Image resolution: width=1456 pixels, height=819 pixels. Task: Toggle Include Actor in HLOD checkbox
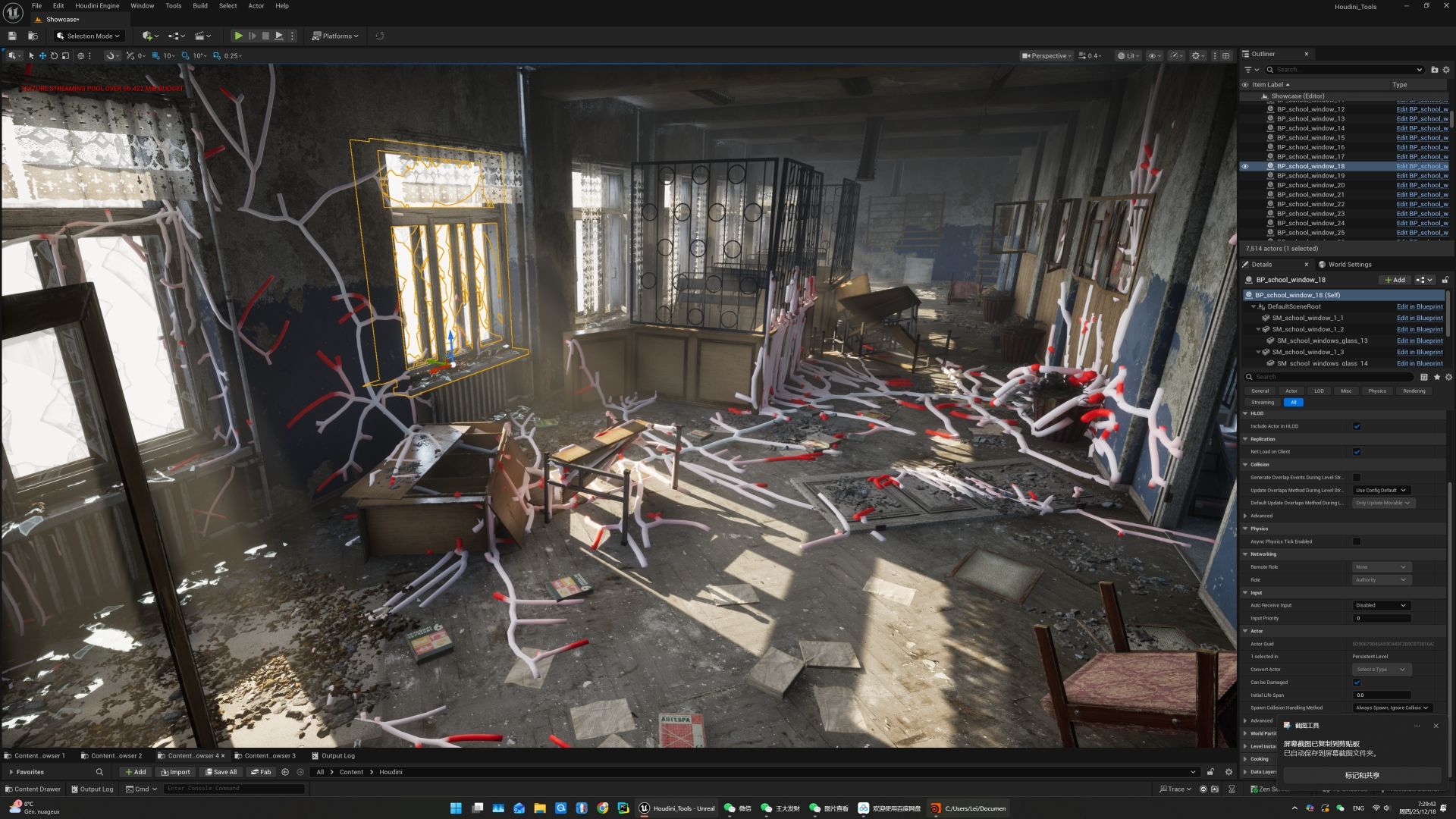pos(1357,426)
